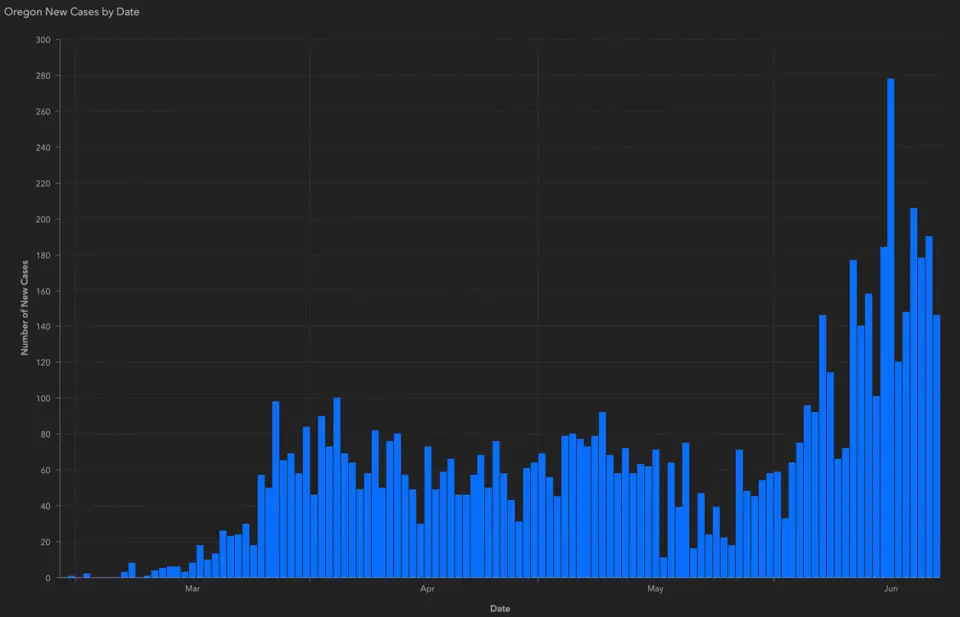960x617 pixels.
Task: Click the tallest bar peaking near 278 cases
Action: [890, 328]
